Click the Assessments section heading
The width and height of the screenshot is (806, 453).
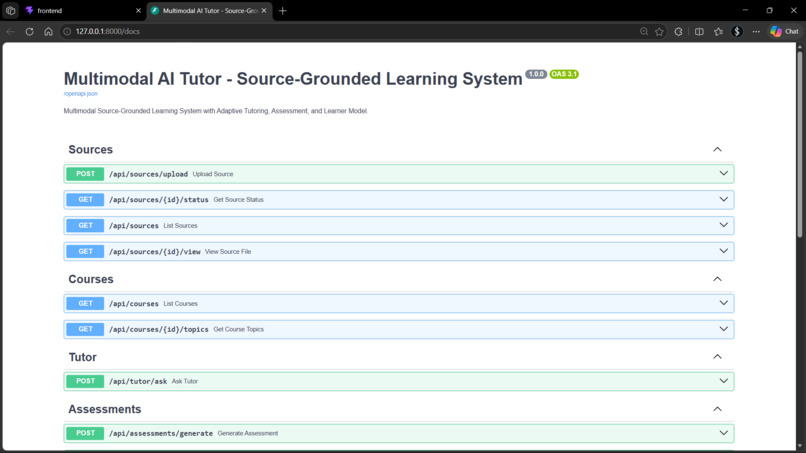click(105, 409)
